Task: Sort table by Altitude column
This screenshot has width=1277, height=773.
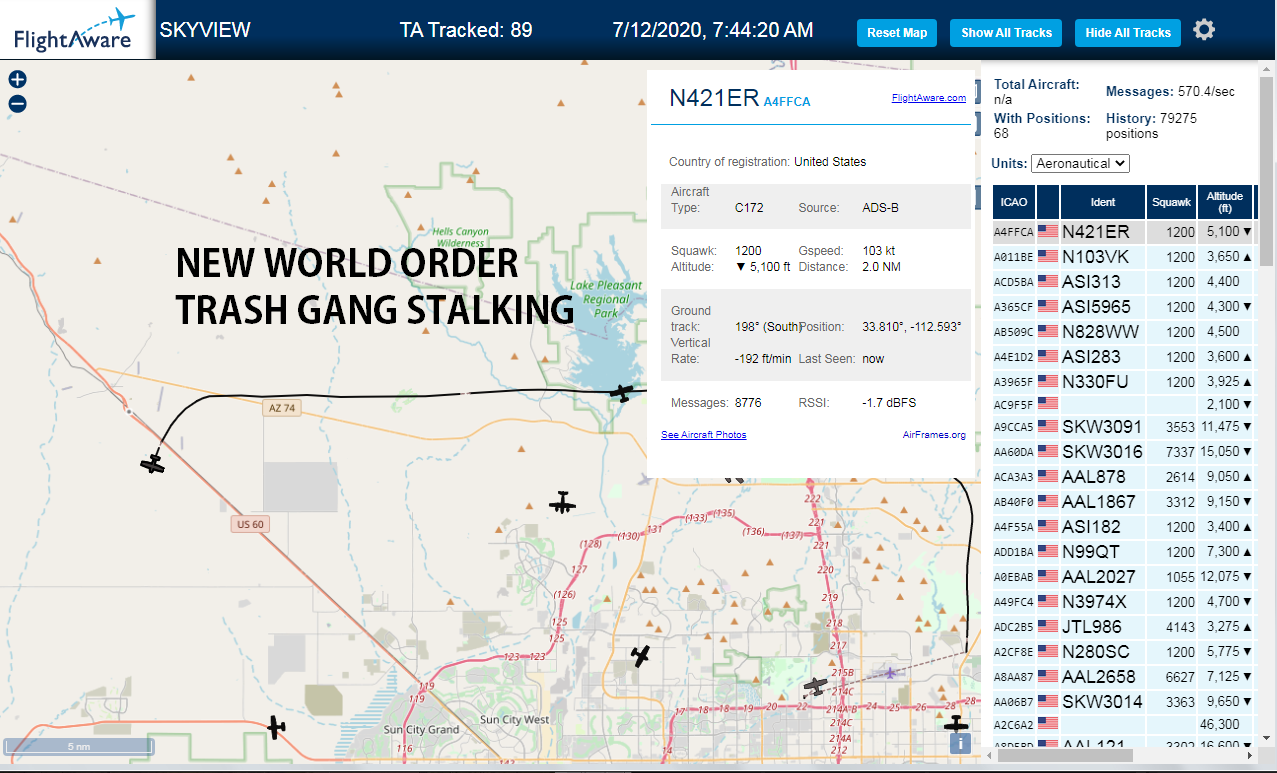Action: (x=1224, y=202)
